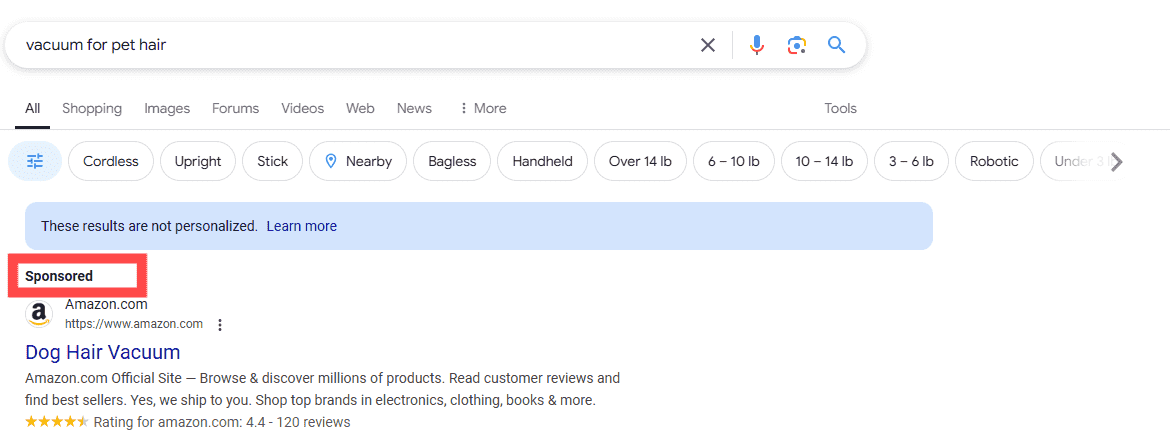Image resolution: width=1170 pixels, height=447 pixels.
Task: Select the Nearby location filter chip
Action: pos(358,161)
